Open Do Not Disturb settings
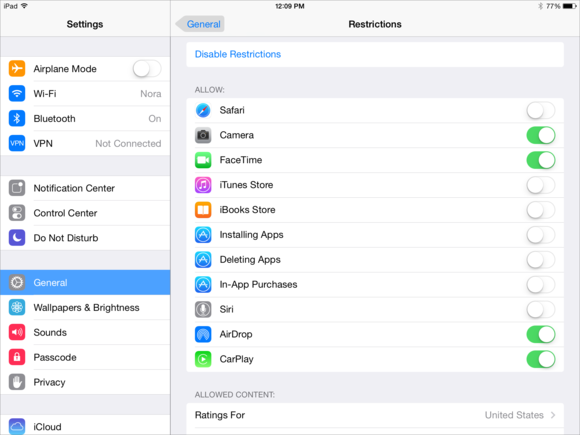The width and height of the screenshot is (580, 435). pos(85,237)
